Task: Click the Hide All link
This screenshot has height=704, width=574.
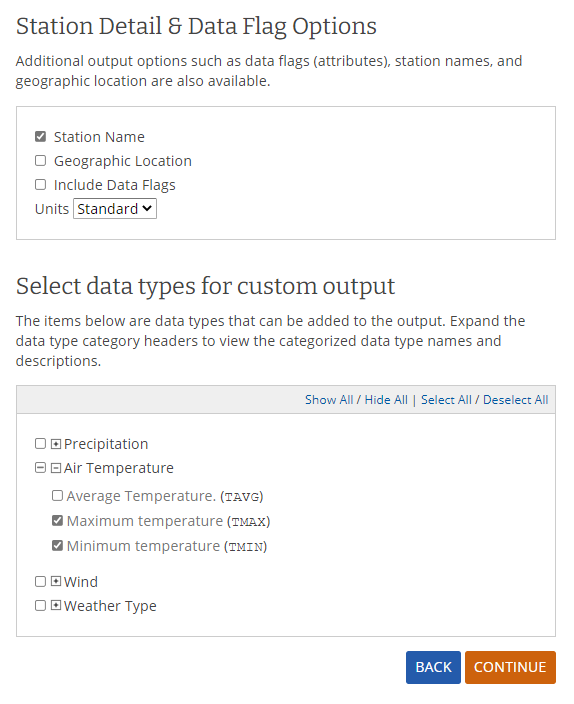Action: (386, 400)
